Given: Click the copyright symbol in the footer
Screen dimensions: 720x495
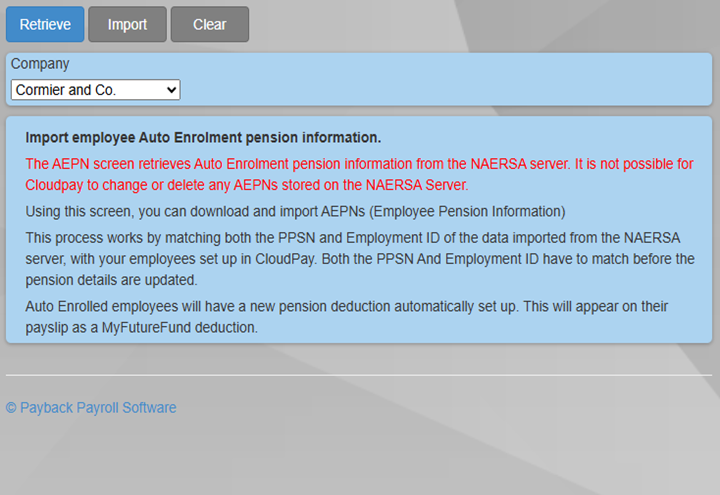Looking at the screenshot, I should click(11, 408).
